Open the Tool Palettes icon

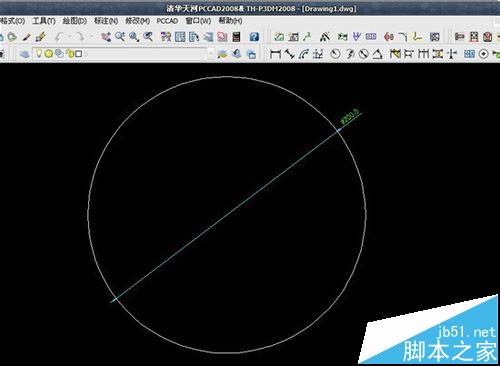pos(194,37)
